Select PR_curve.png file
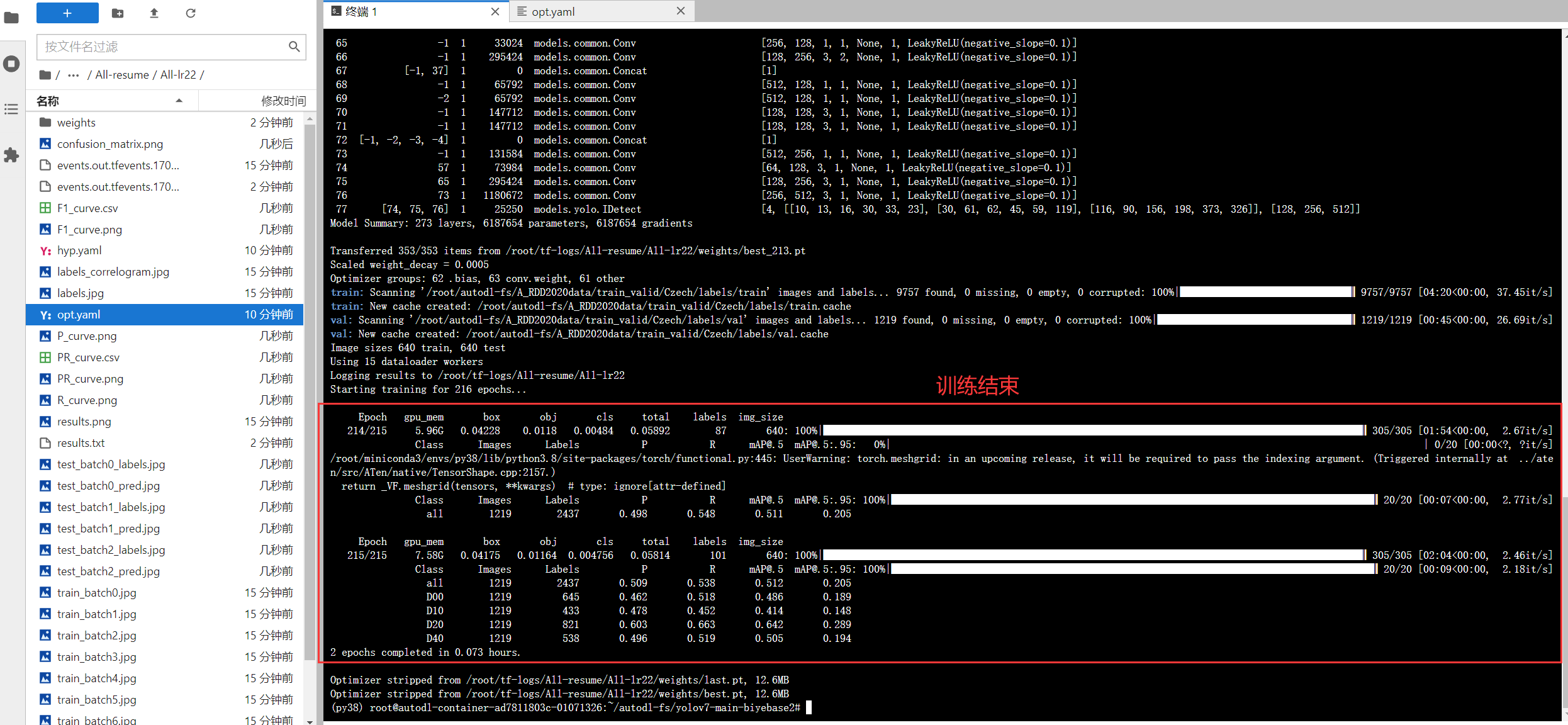 [x=165, y=379]
